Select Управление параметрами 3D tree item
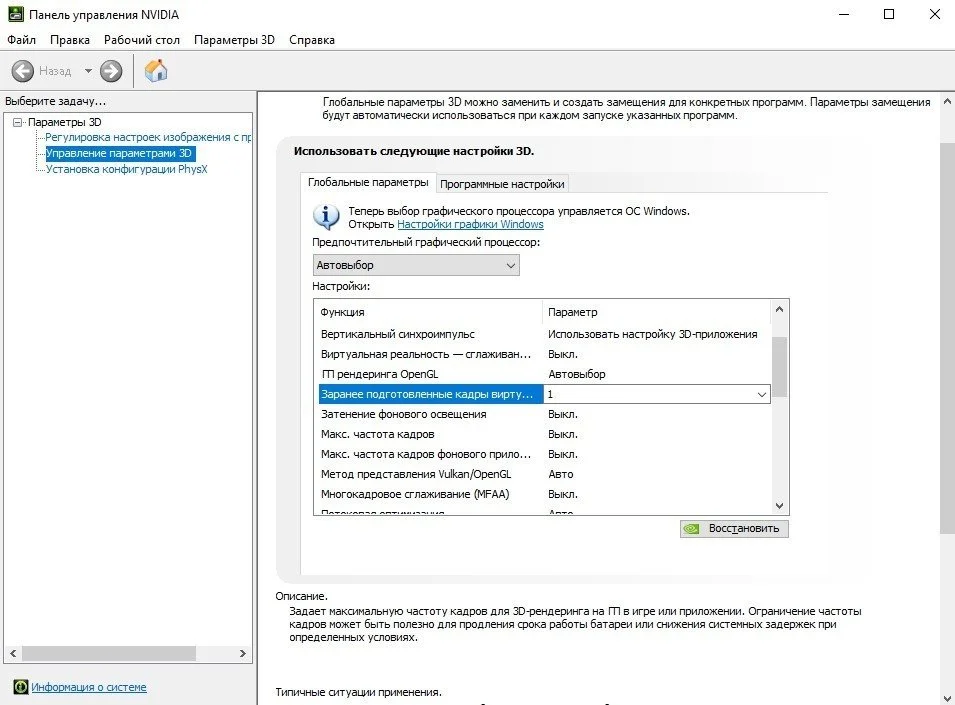Screen dimensions: 955x705 119,153
